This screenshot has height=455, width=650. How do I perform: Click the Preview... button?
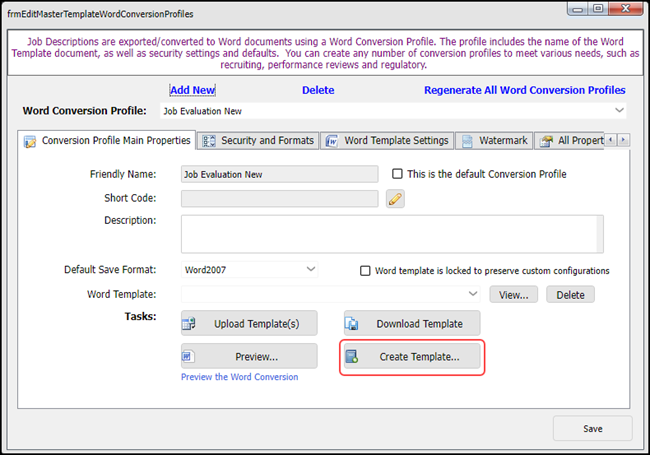(x=249, y=356)
